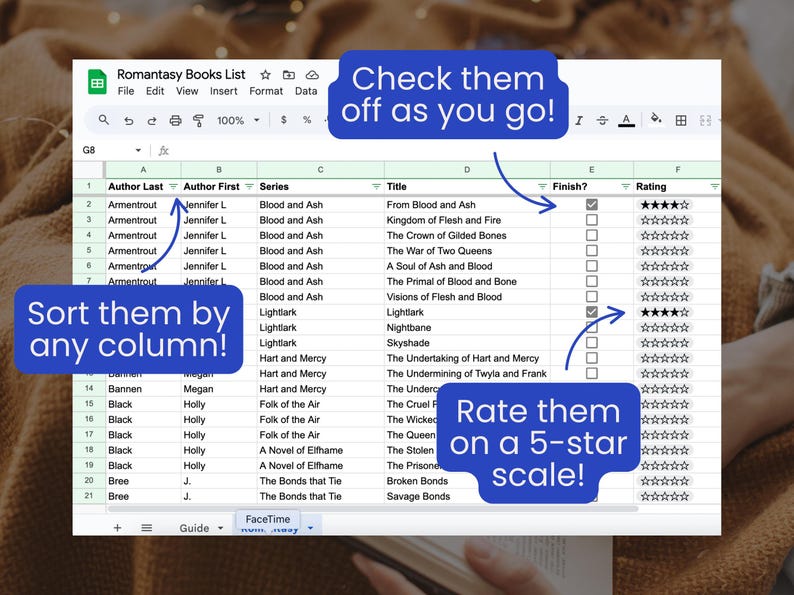The image size is (794, 595).
Task: Select Bannen cell in row 14
Action: pos(143,389)
